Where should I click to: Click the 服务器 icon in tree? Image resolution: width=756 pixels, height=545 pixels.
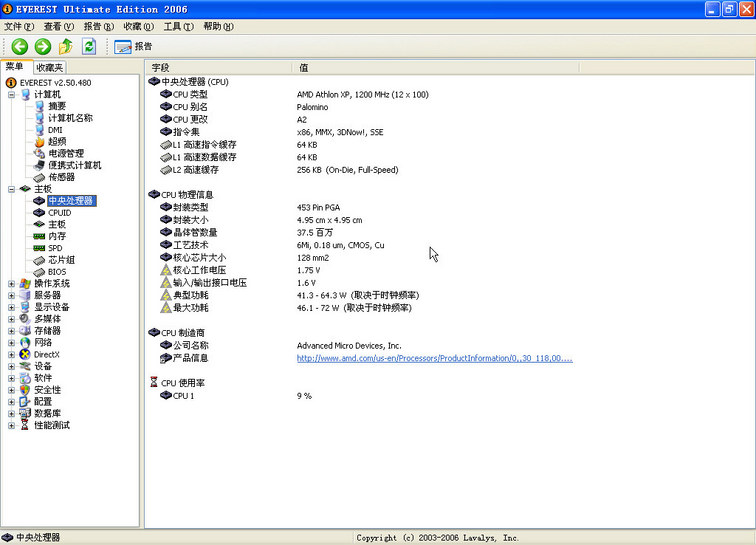point(25,295)
